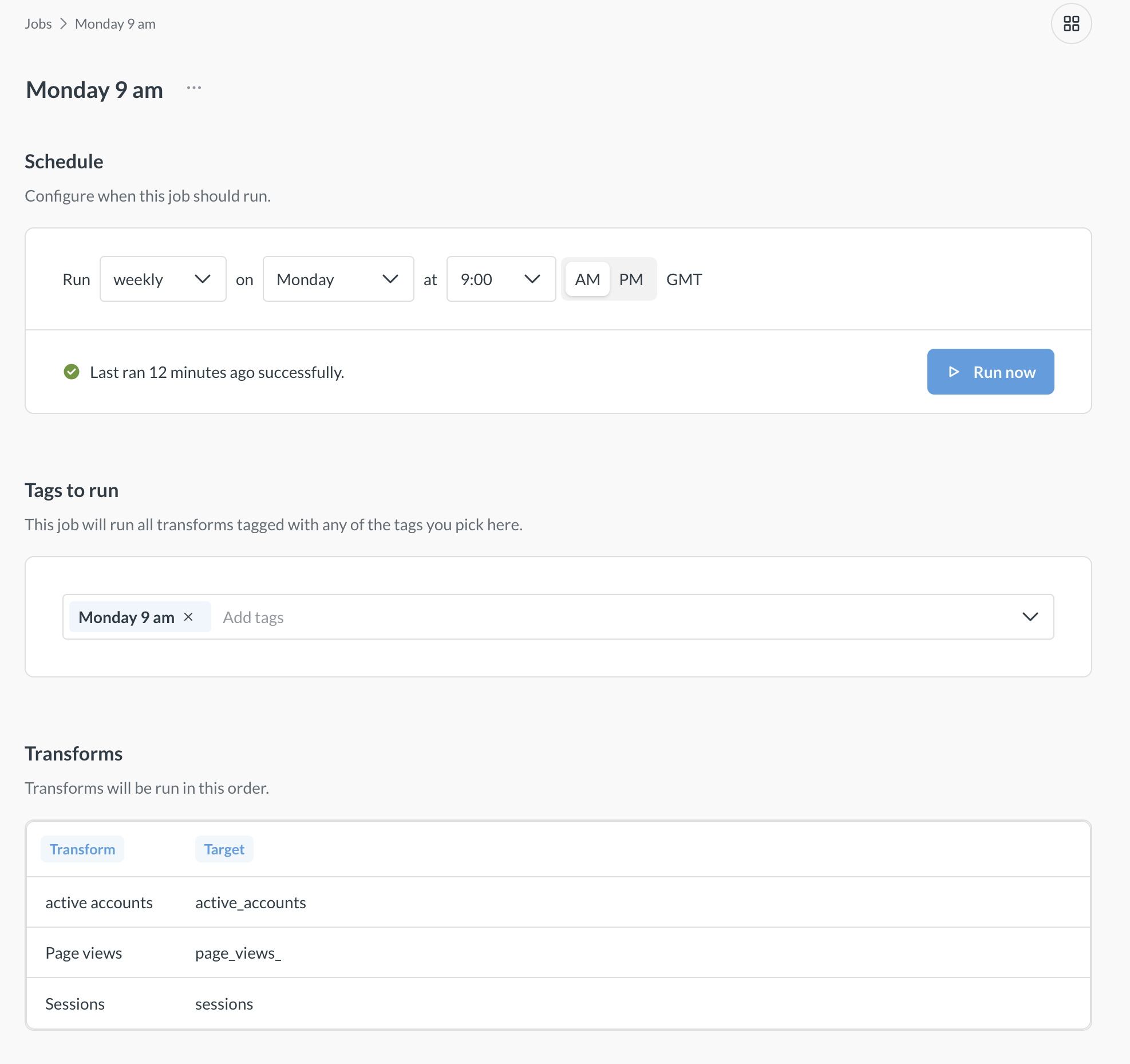Select AM in the time toggle

pyautogui.click(x=587, y=279)
